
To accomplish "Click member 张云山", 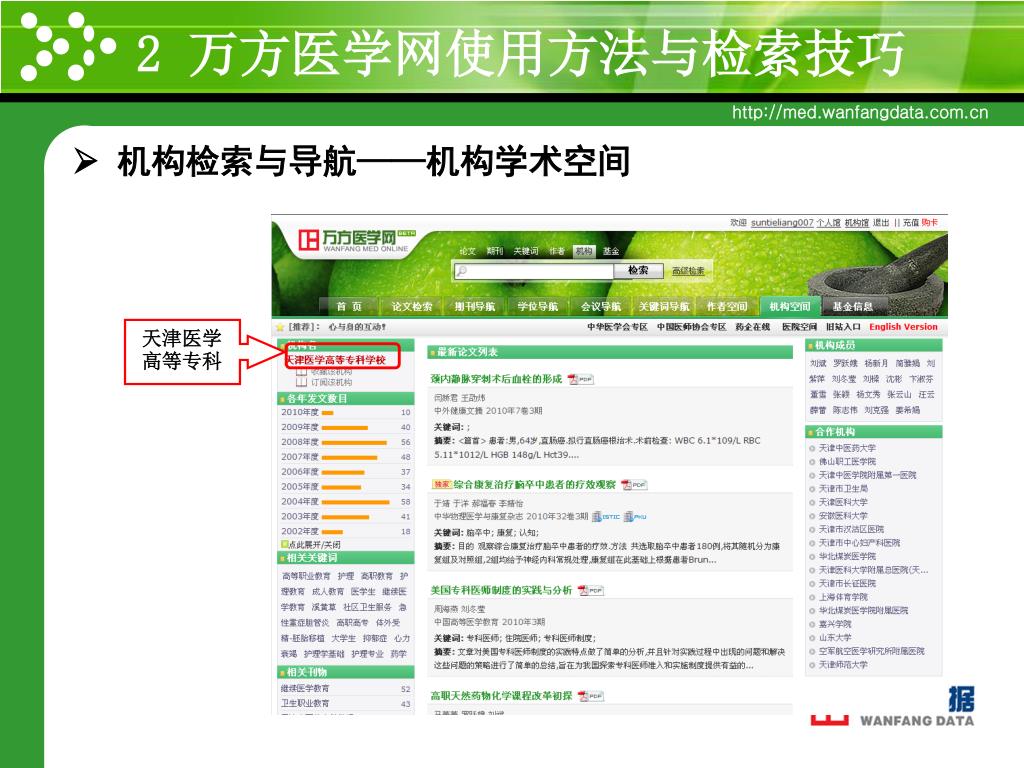I will 899,394.
